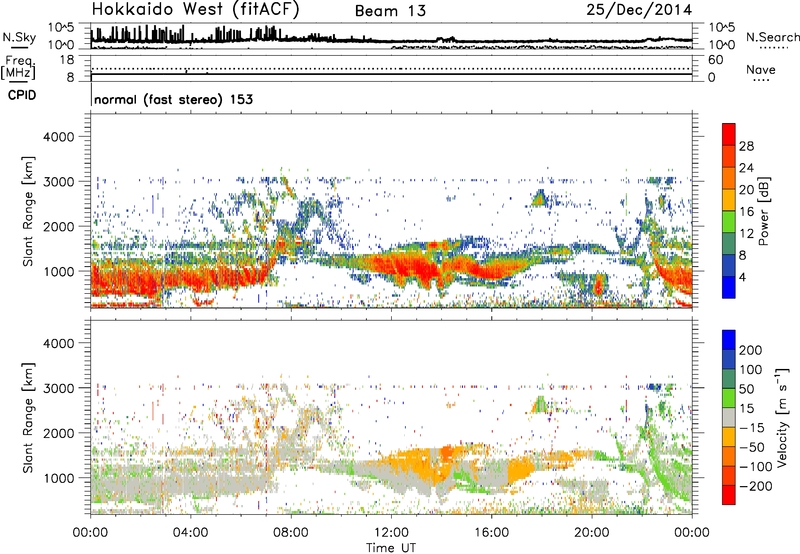
Task: Click the orange velocity patch near 14:00
Action: click(449, 453)
